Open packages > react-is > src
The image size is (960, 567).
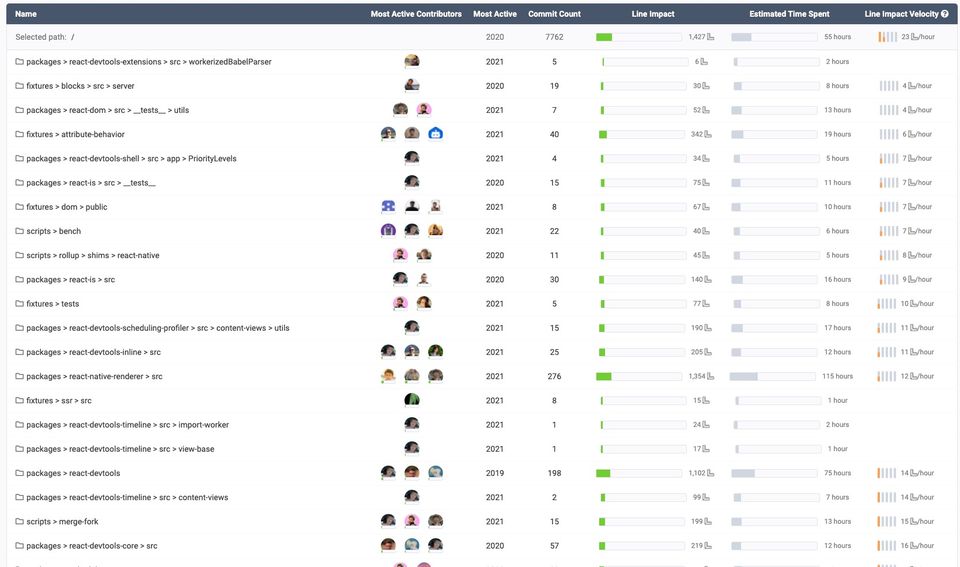click(70, 279)
